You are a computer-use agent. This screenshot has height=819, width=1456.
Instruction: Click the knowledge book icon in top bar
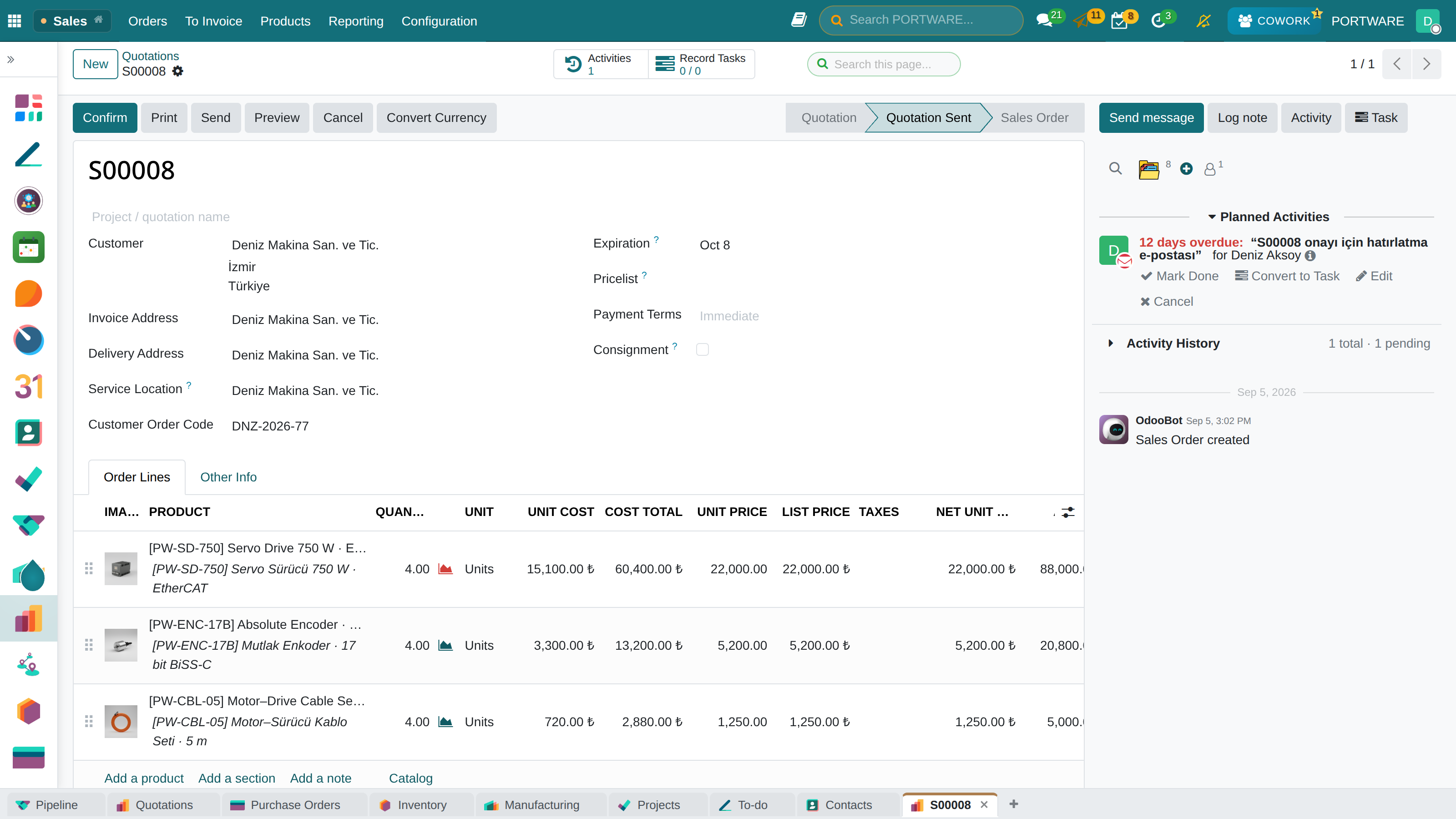799,20
